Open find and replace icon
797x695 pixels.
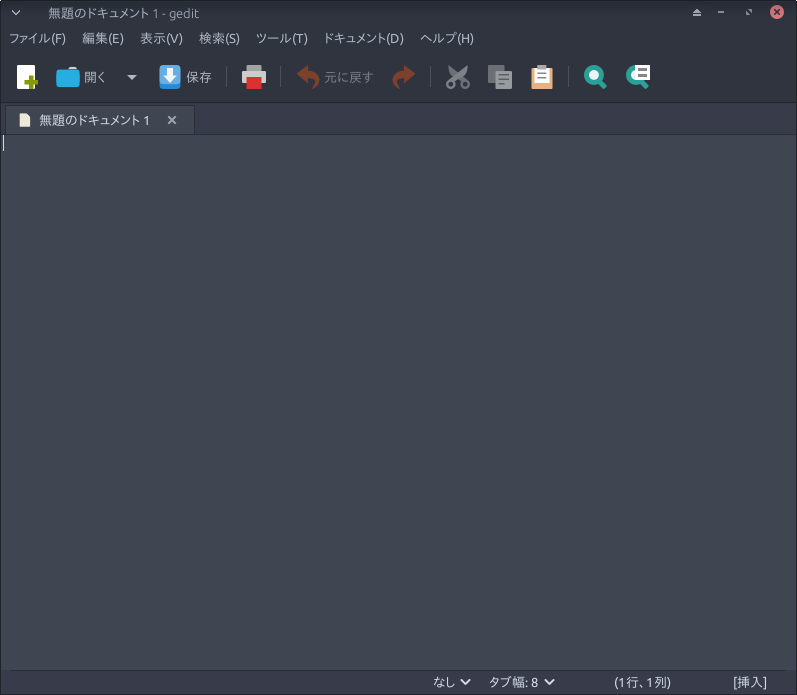tap(638, 77)
